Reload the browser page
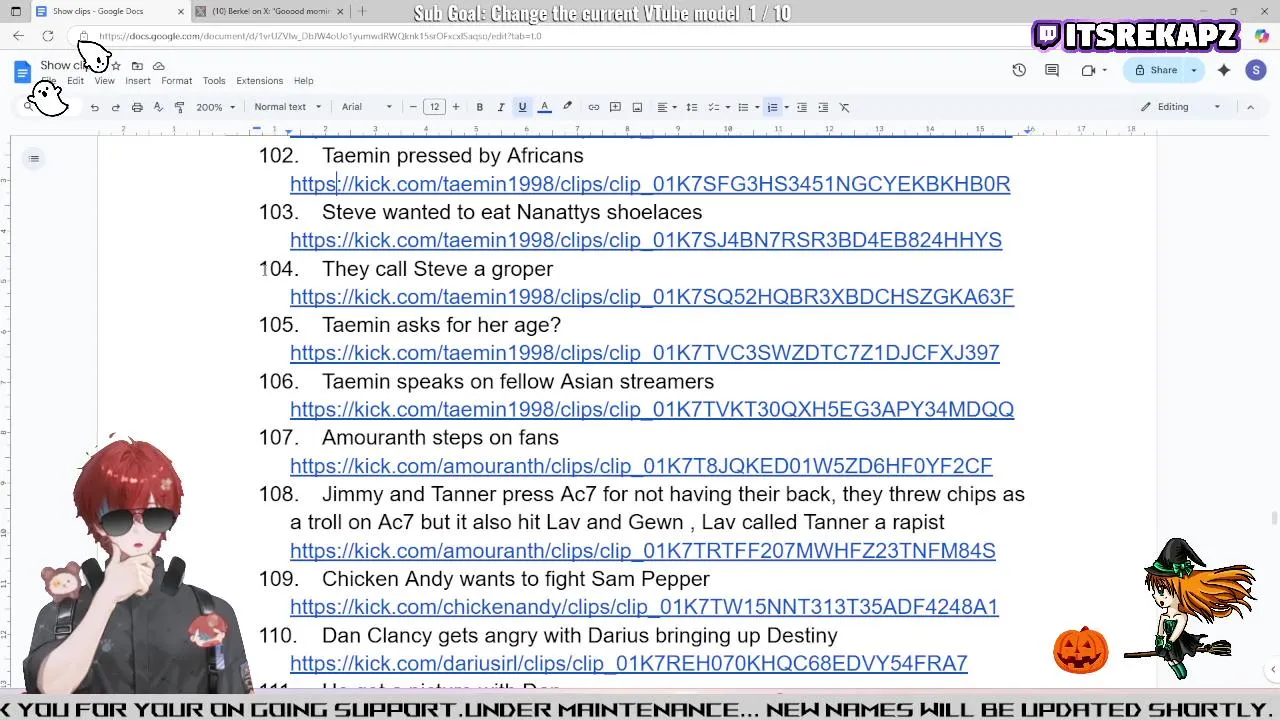This screenshot has width=1280, height=720. (47, 36)
